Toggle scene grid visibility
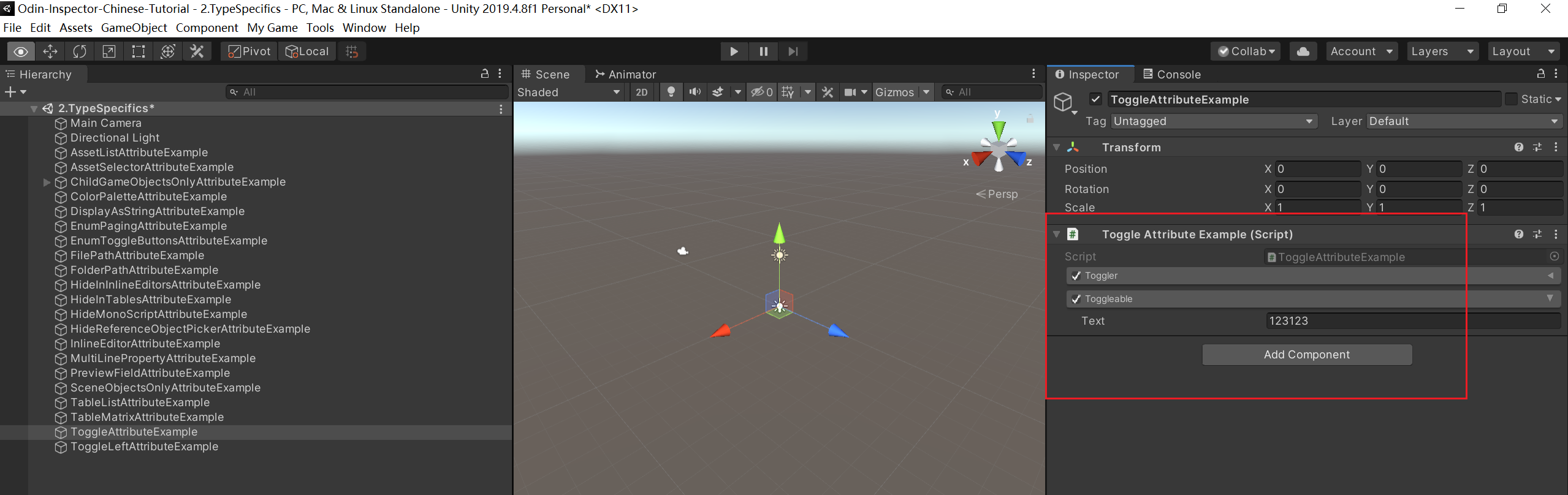 (788, 92)
